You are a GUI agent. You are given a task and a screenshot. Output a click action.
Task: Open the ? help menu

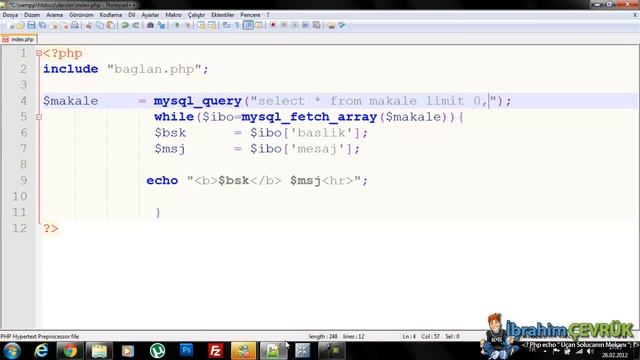coord(268,15)
